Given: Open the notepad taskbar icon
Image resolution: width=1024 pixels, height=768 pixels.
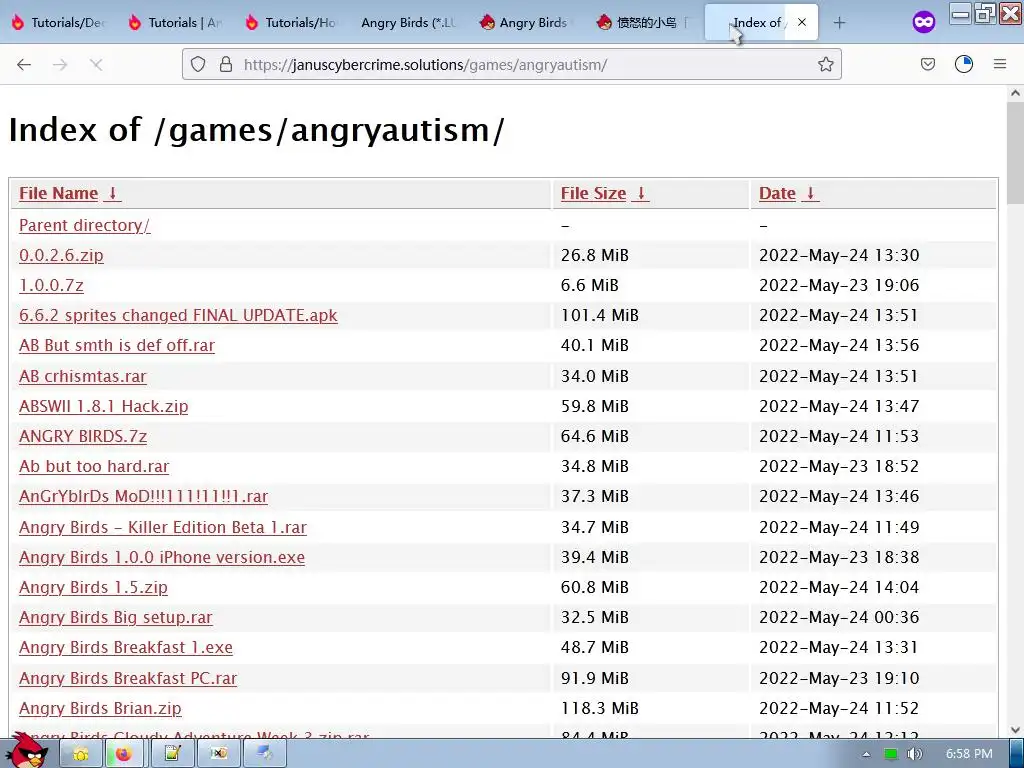Looking at the screenshot, I should click(172, 754).
